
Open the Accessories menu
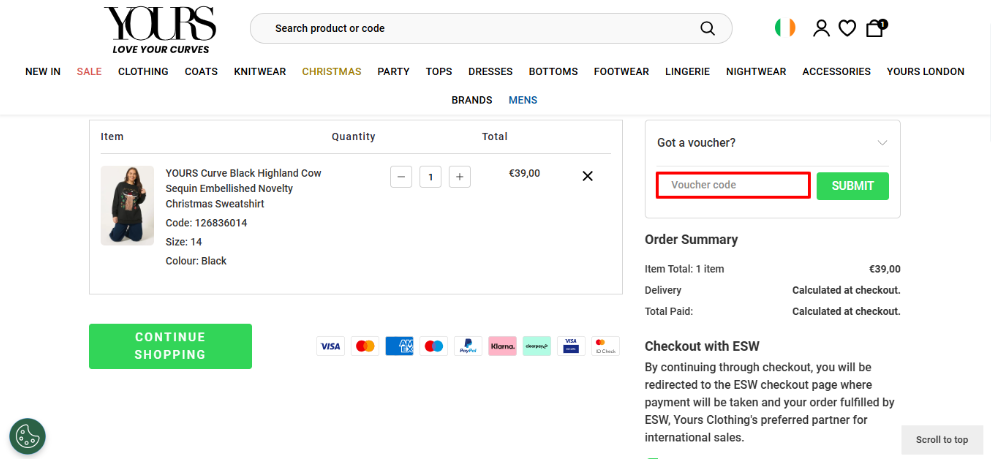point(837,71)
